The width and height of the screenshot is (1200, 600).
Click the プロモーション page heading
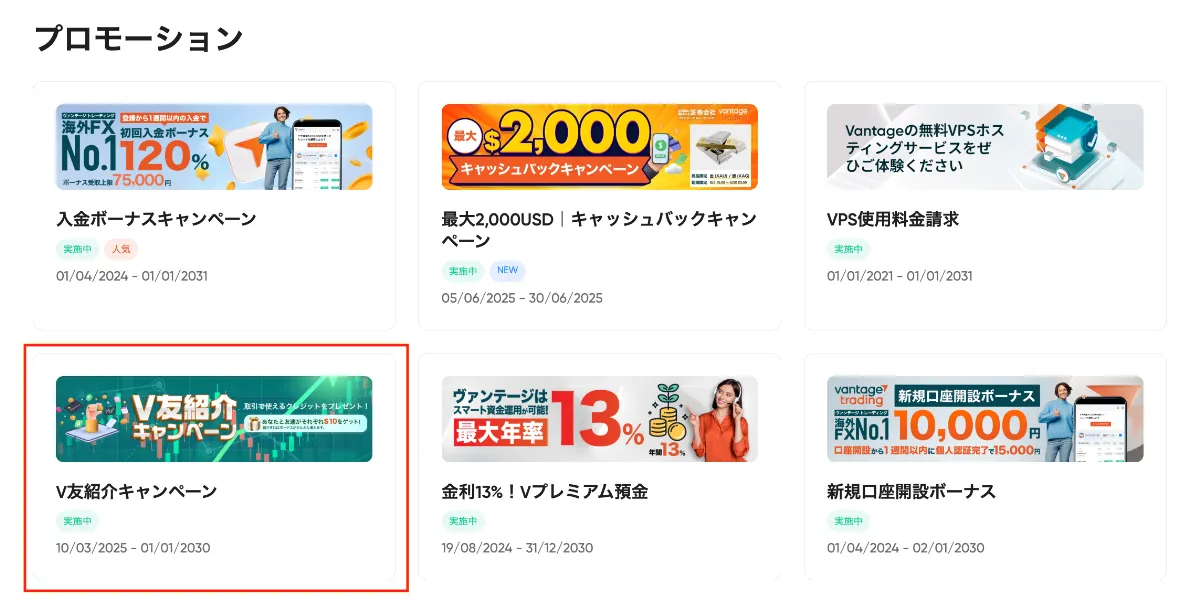click(x=139, y=39)
